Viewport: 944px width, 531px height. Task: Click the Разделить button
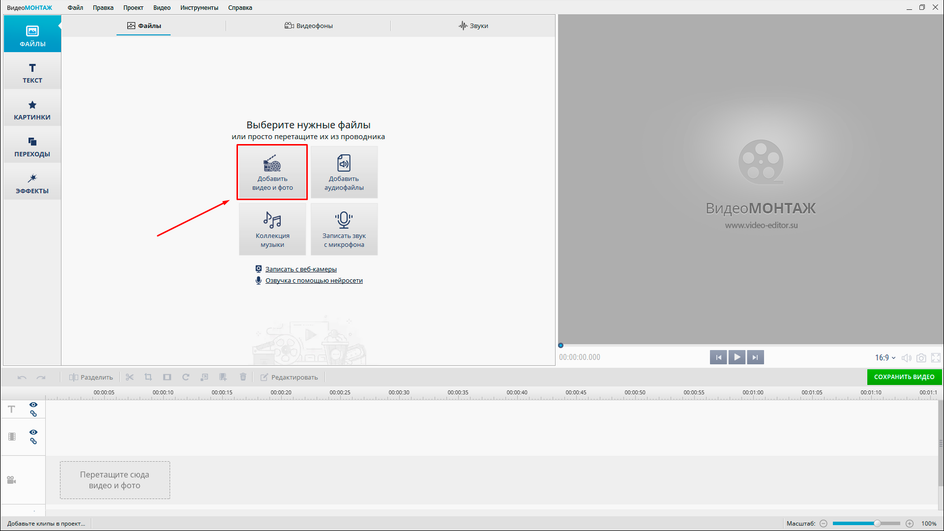click(91, 377)
